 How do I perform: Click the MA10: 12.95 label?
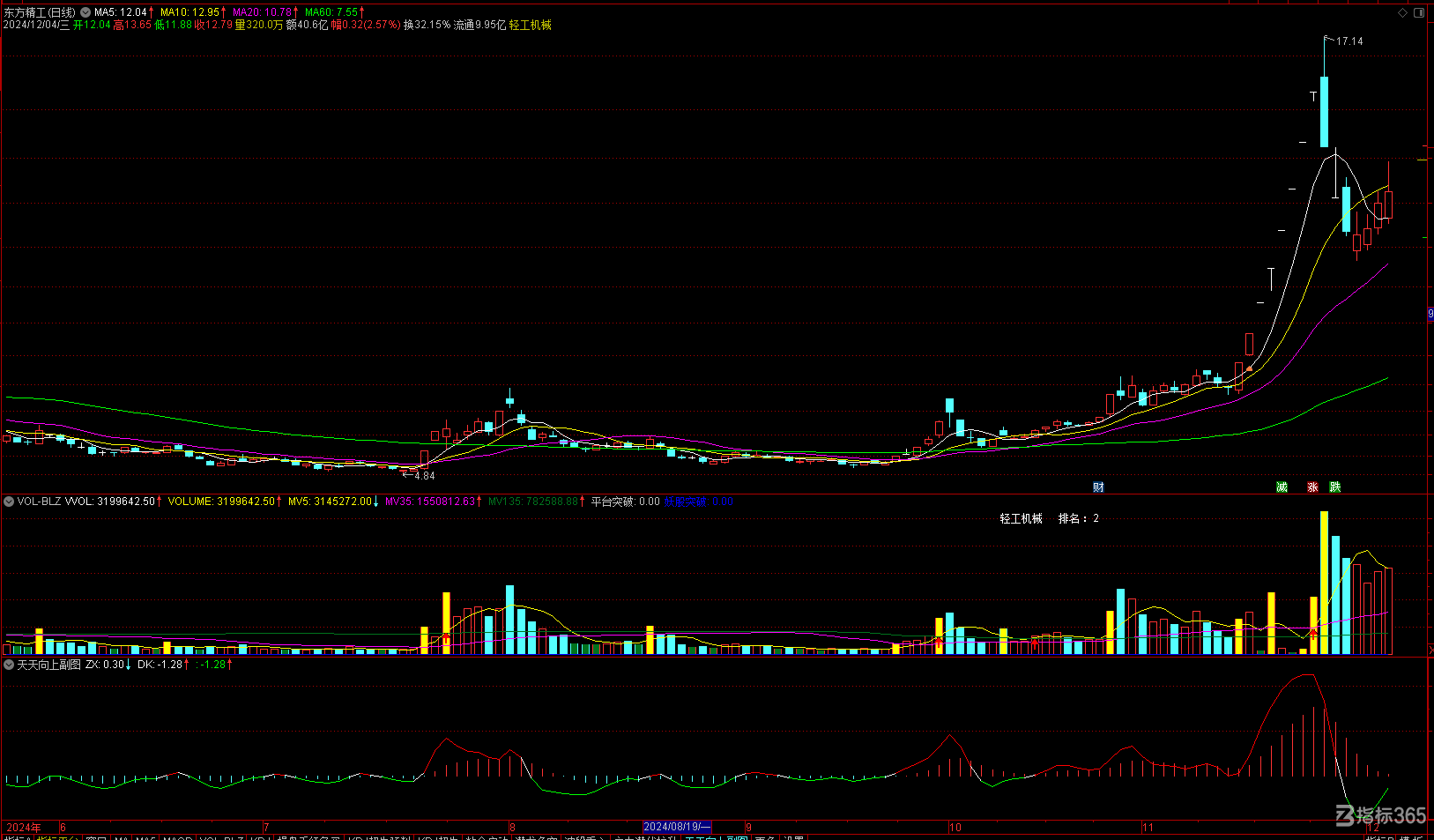point(192,12)
